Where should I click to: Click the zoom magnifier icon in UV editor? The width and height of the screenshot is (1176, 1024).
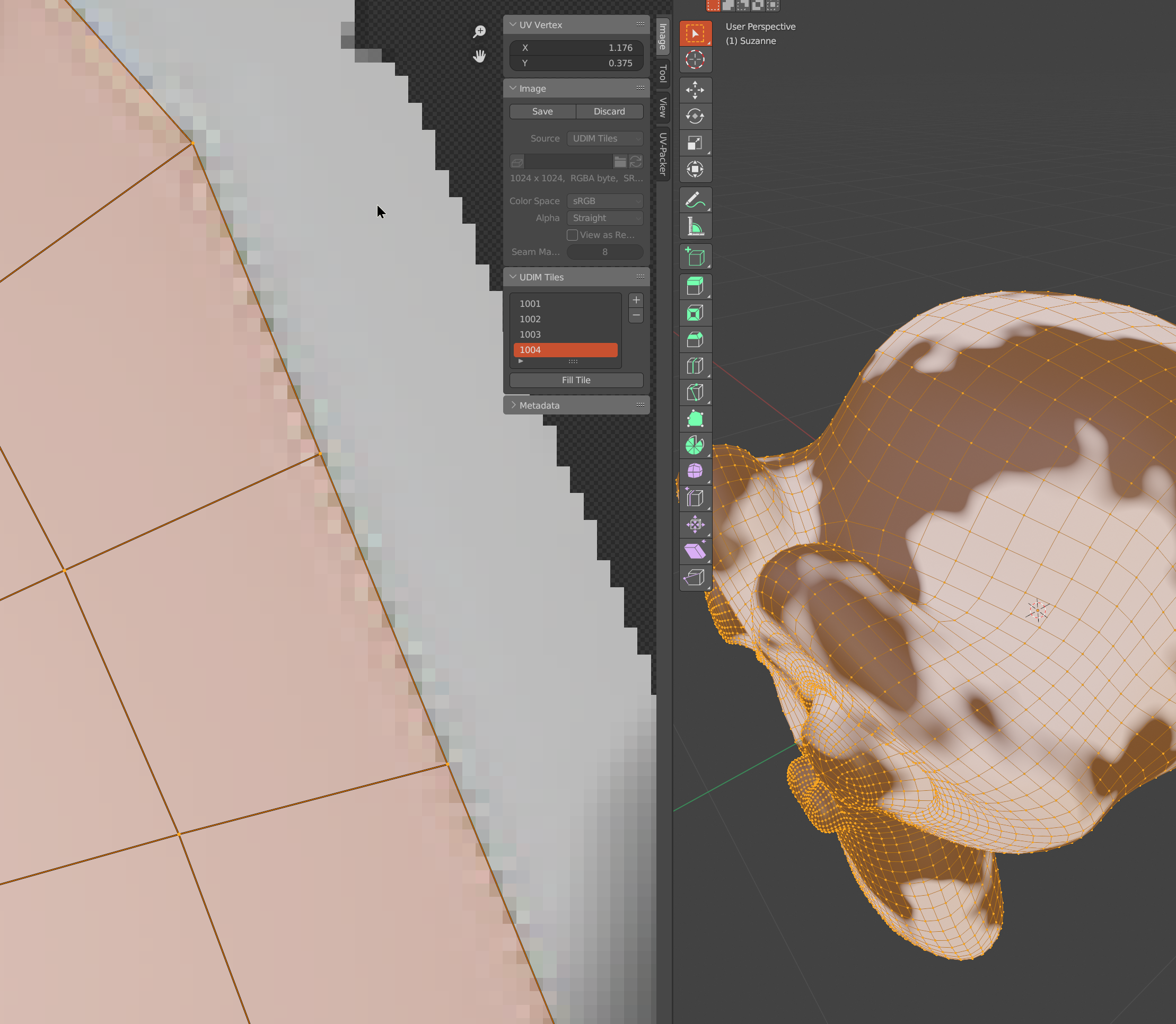tap(479, 32)
